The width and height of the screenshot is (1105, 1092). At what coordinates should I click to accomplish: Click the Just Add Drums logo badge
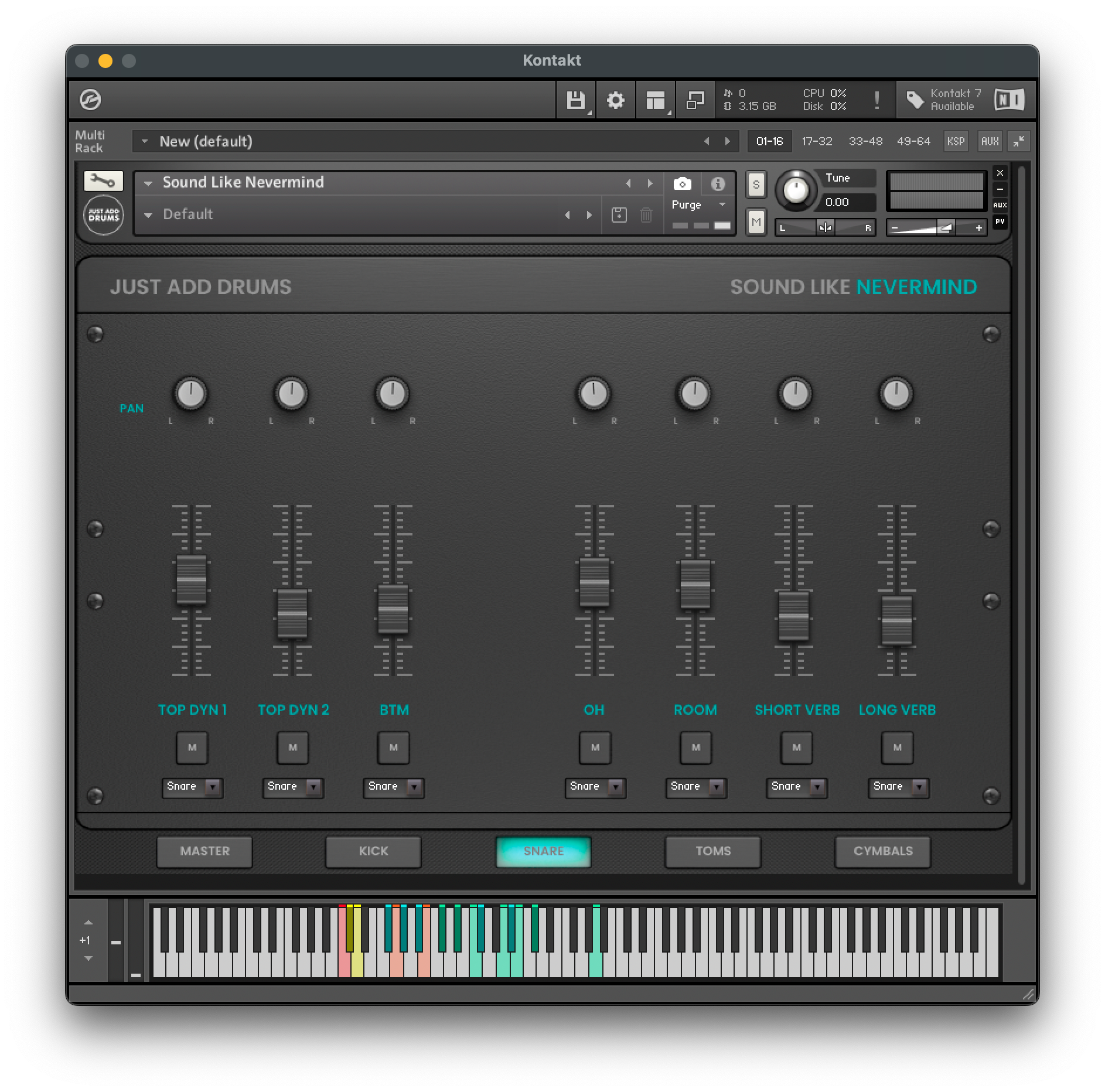104,215
